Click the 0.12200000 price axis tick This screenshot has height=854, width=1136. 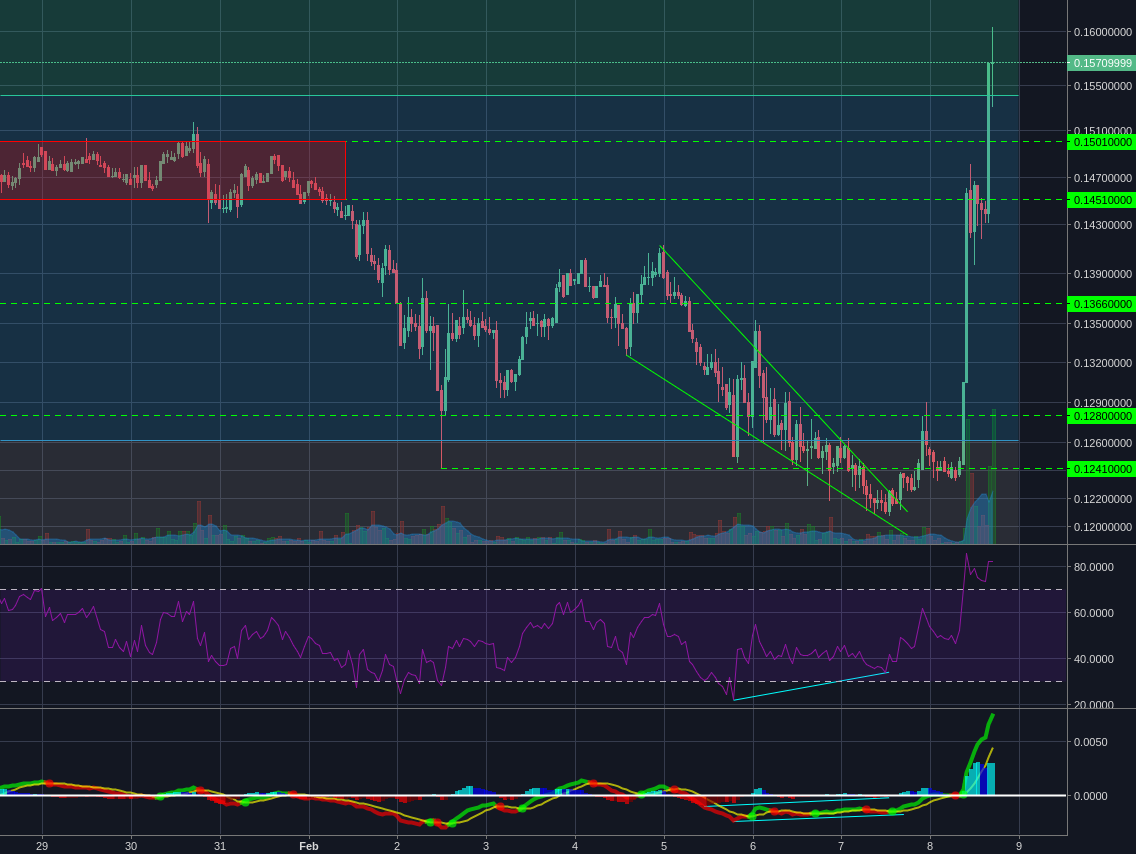click(x=1103, y=499)
